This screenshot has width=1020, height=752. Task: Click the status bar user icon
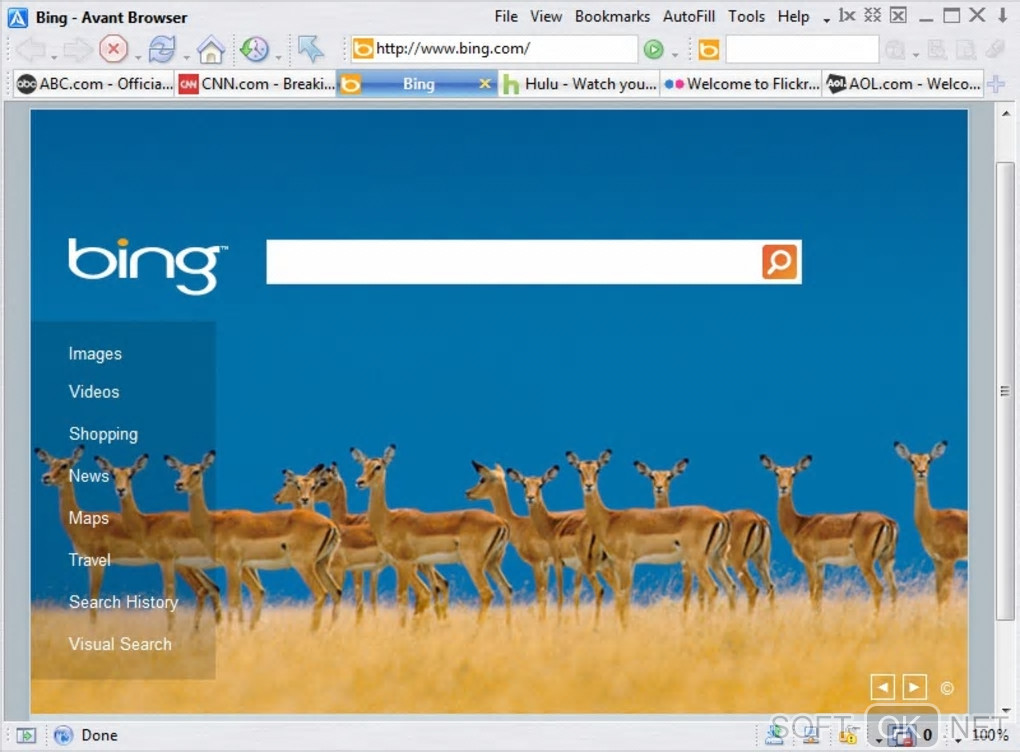[x=775, y=735]
